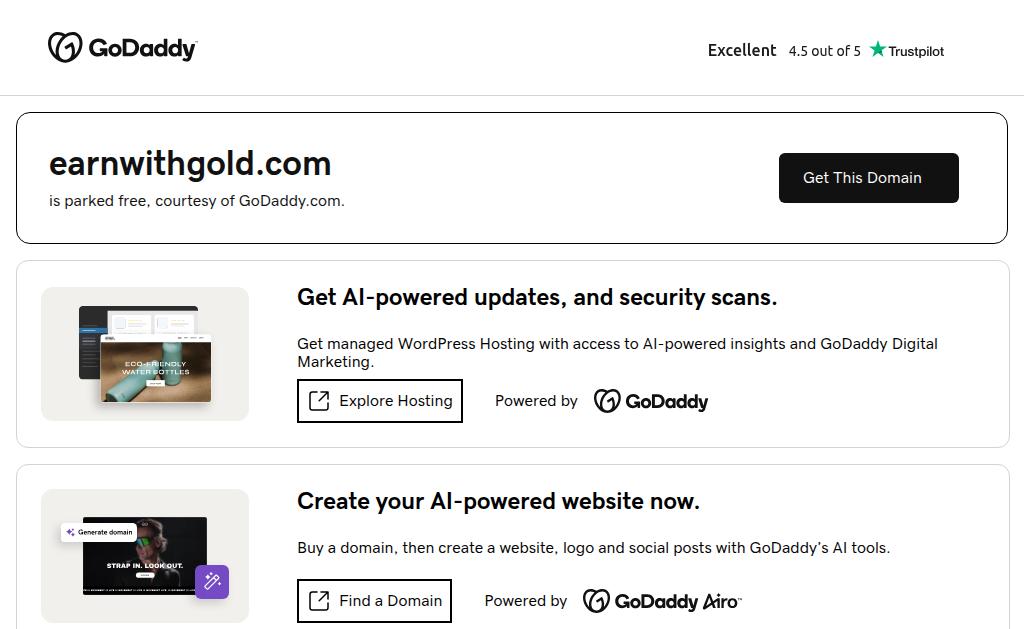This screenshot has height=629, width=1024.
Task: Select the Find a Domain button
Action: pos(374,601)
